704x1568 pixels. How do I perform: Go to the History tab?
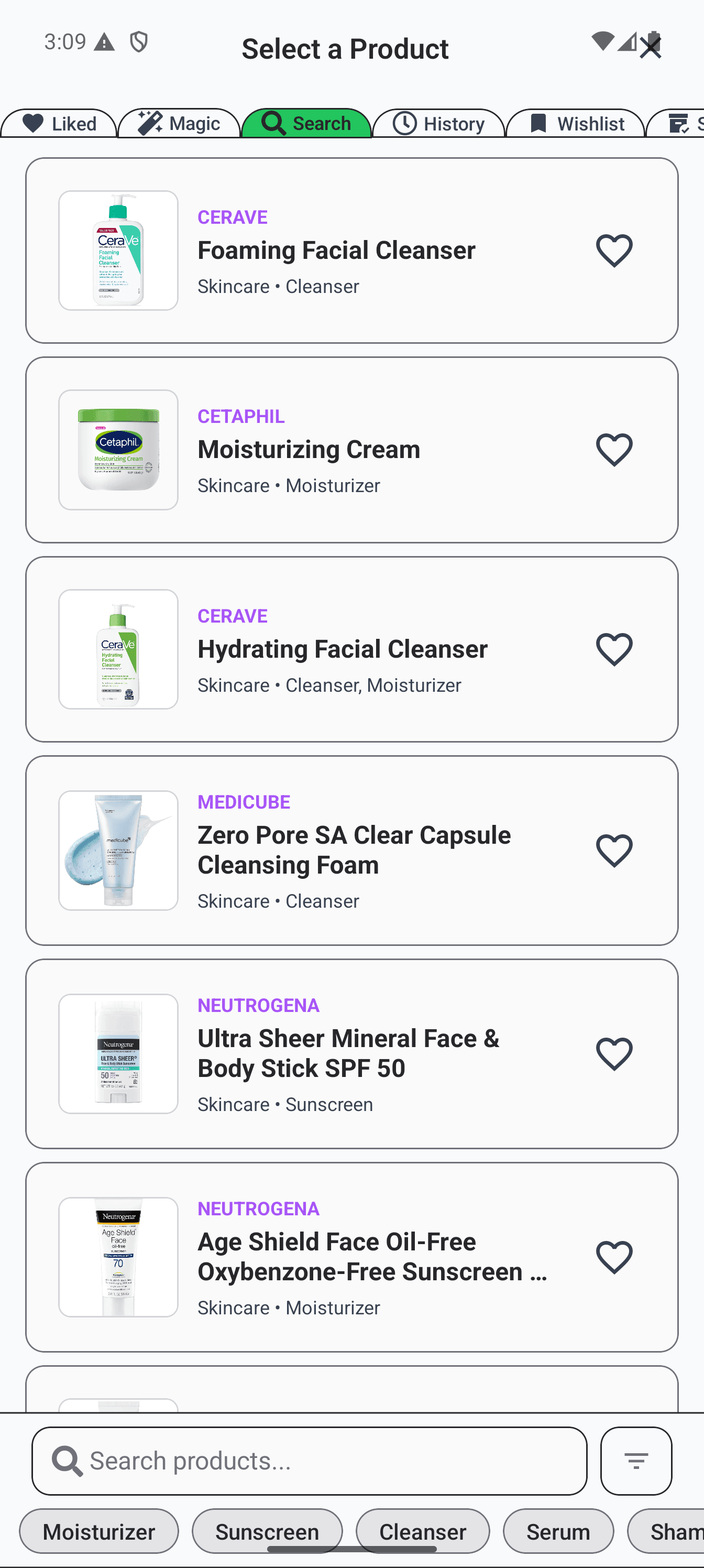coord(438,124)
